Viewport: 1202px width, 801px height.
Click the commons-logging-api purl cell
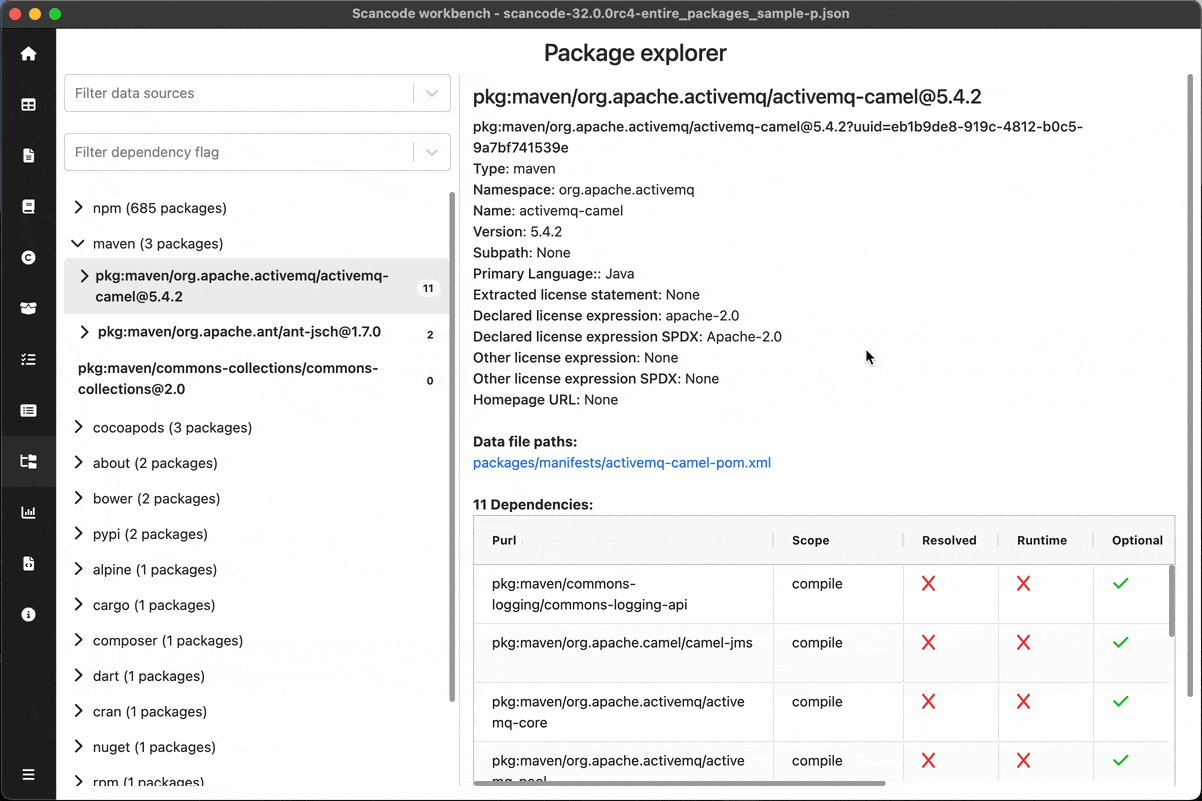tap(623, 594)
